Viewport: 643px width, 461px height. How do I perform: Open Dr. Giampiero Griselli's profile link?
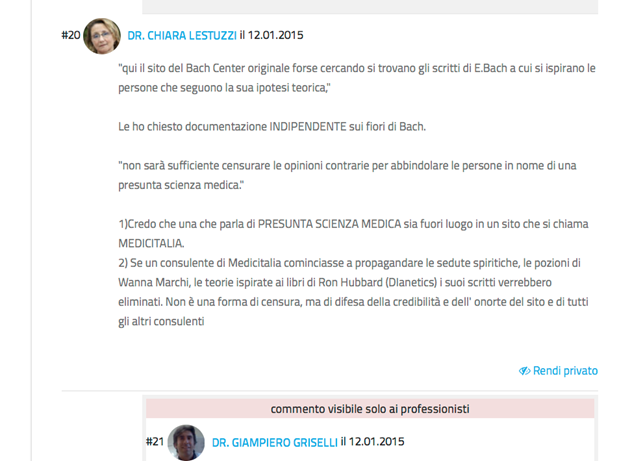pyautogui.click(x=274, y=443)
